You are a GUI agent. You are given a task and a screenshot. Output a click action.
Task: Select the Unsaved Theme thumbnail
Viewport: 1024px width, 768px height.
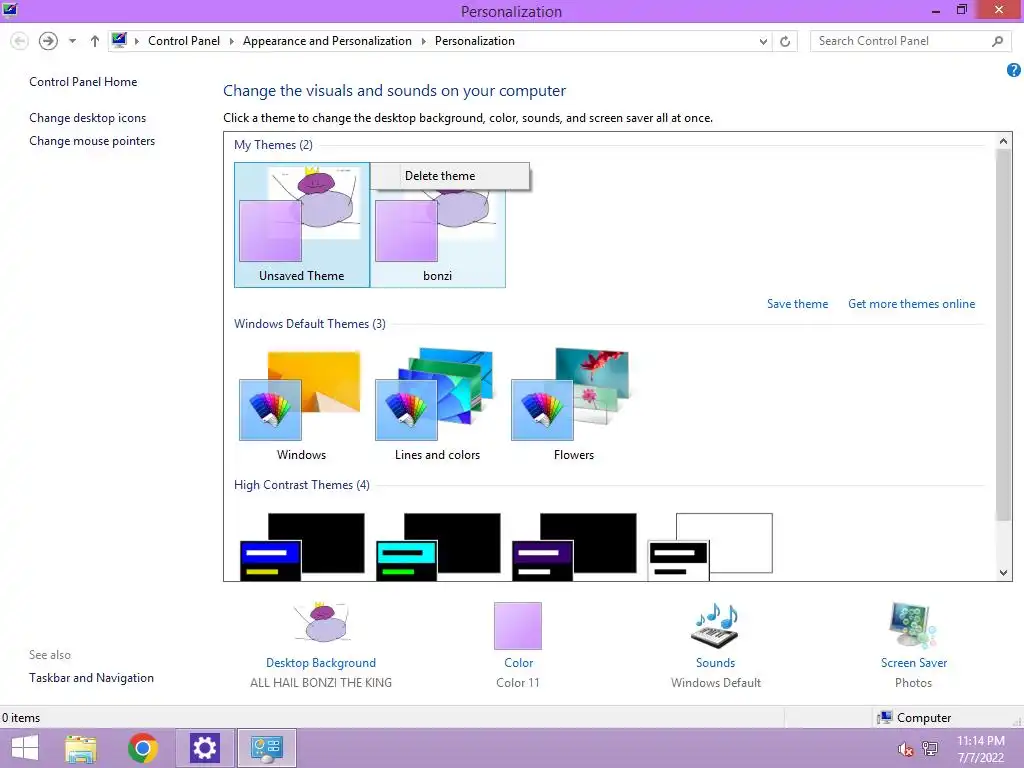pyautogui.click(x=302, y=225)
